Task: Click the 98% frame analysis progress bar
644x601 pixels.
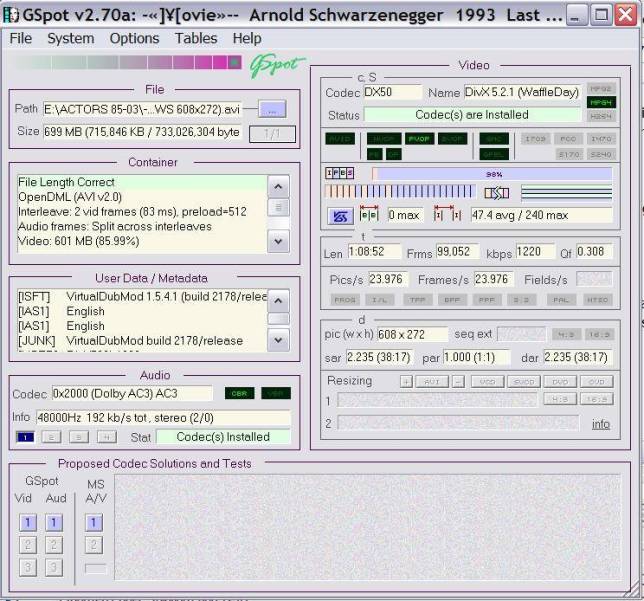Action: click(492, 174)
